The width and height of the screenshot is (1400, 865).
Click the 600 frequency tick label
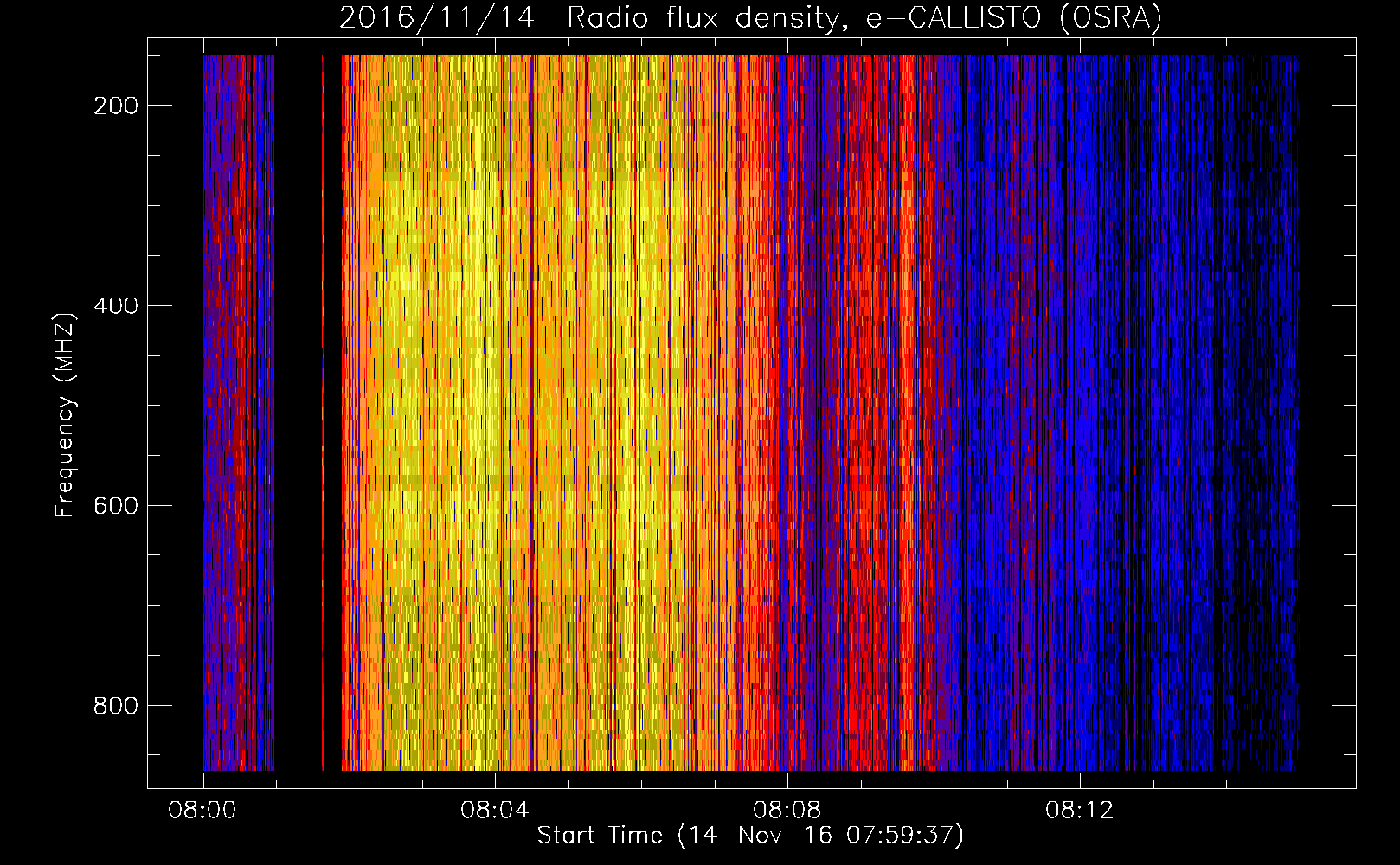click(116, 505)
